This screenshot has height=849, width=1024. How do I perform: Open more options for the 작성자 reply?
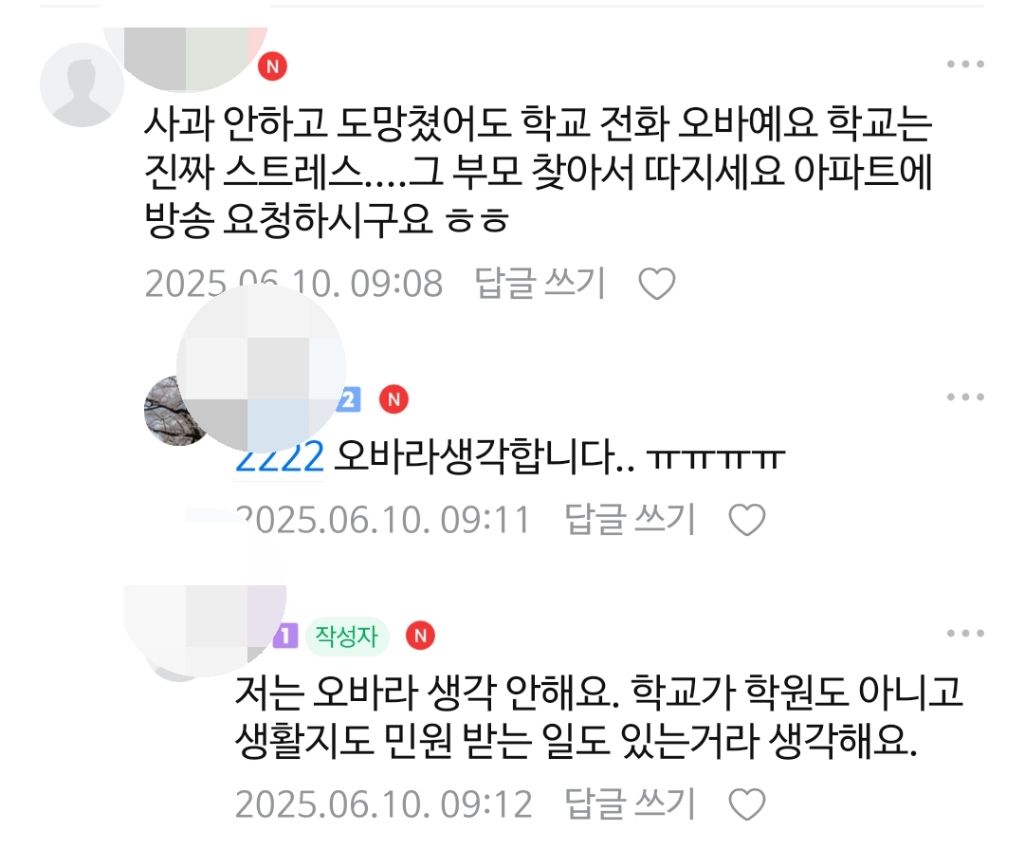coord(965,633)
